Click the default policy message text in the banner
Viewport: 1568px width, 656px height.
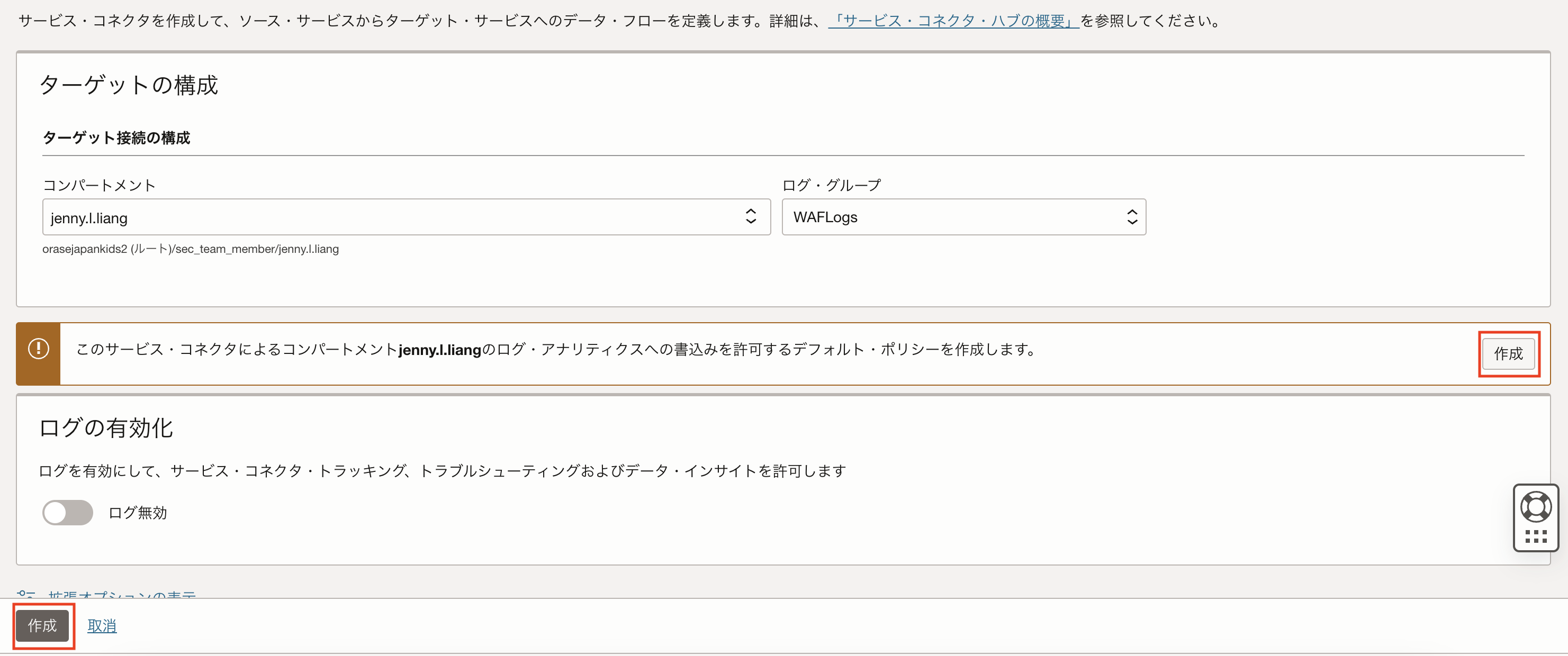[x=554, y=349]
